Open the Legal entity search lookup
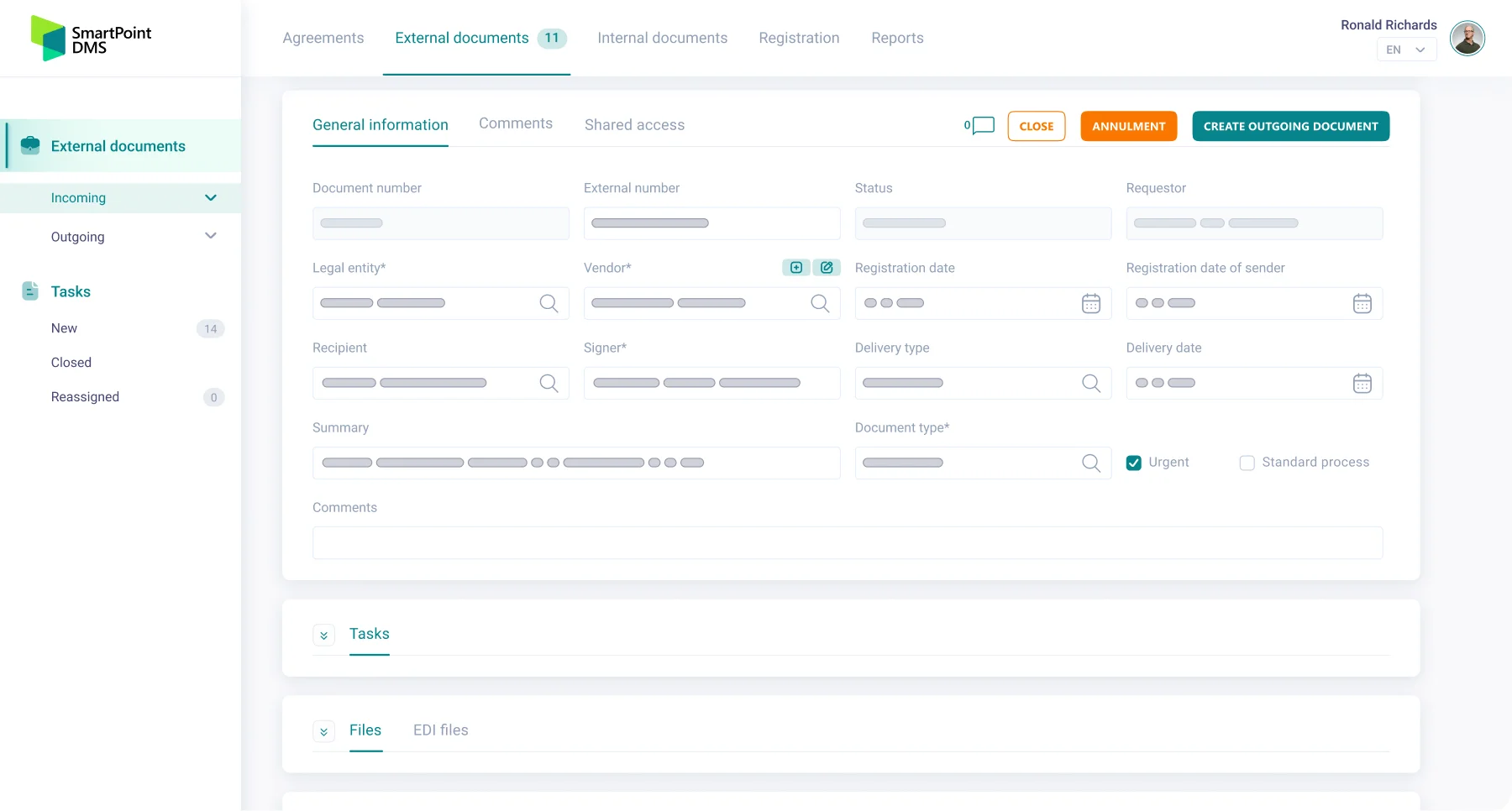The width and height of the screenshot is (1512, 811). point(549,303)
